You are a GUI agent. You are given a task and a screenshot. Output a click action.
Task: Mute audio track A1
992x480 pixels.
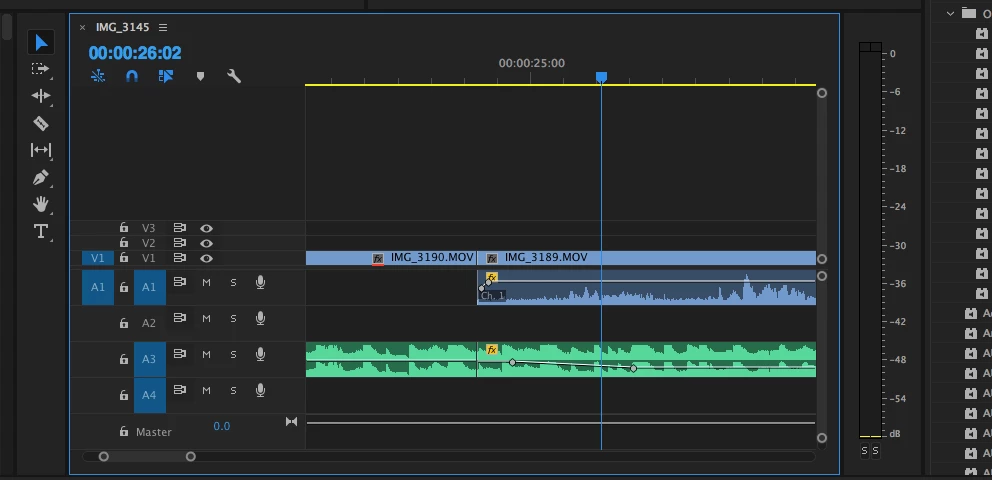(206, 283)
